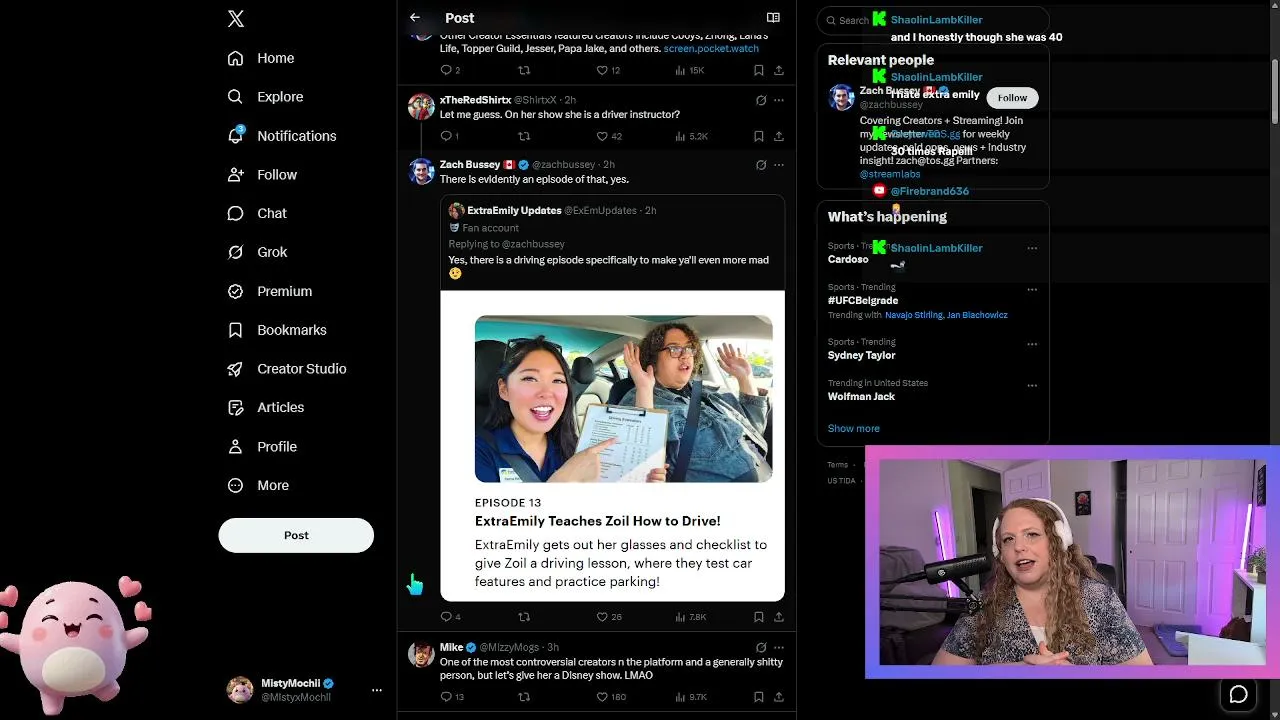
Task: Open more options on Mike's tweet
Action: click(x=779, y=647)
